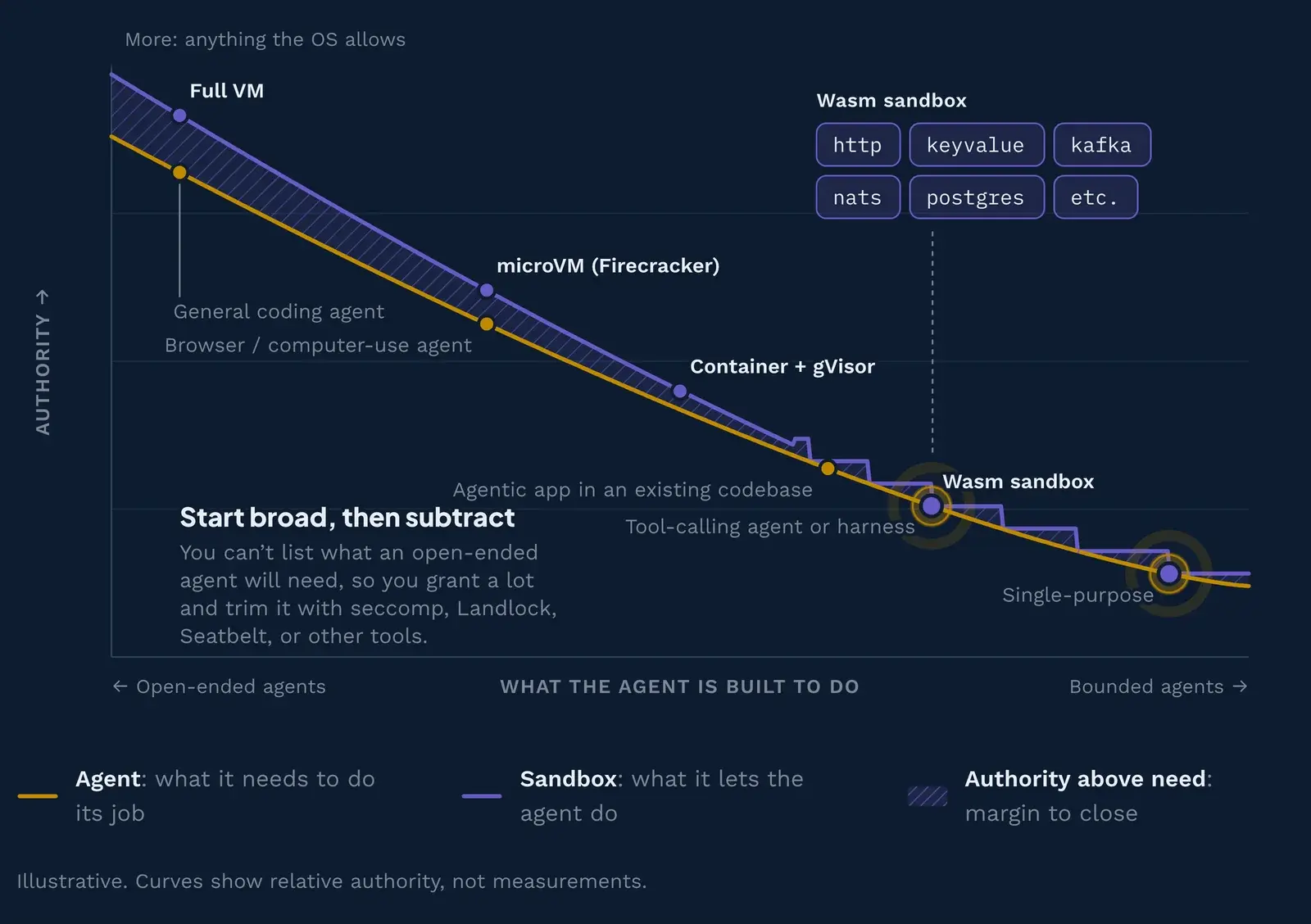Click the orange Browser / computer-use agent point
Image resolution: width=1311 pixels, height=924 pixels.
coord(487,324)
